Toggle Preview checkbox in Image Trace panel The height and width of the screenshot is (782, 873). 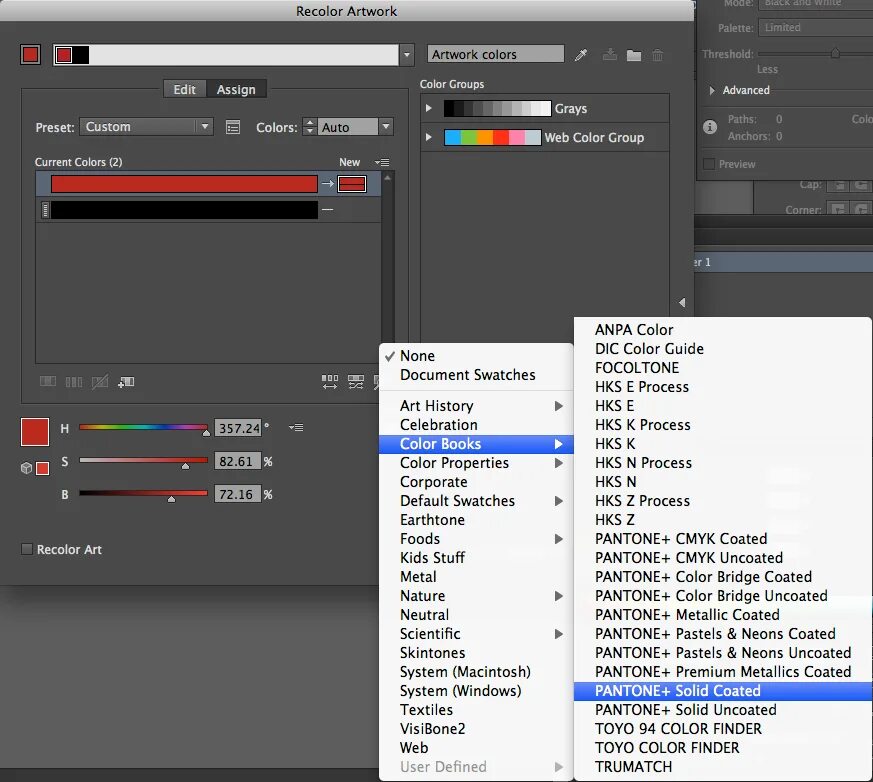709,164
